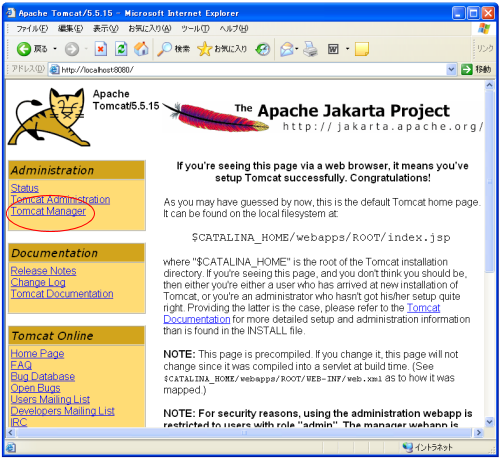Stop loading with the red X icon
Image resolution: width=500 pixels, height=459 pixels.
101,49
